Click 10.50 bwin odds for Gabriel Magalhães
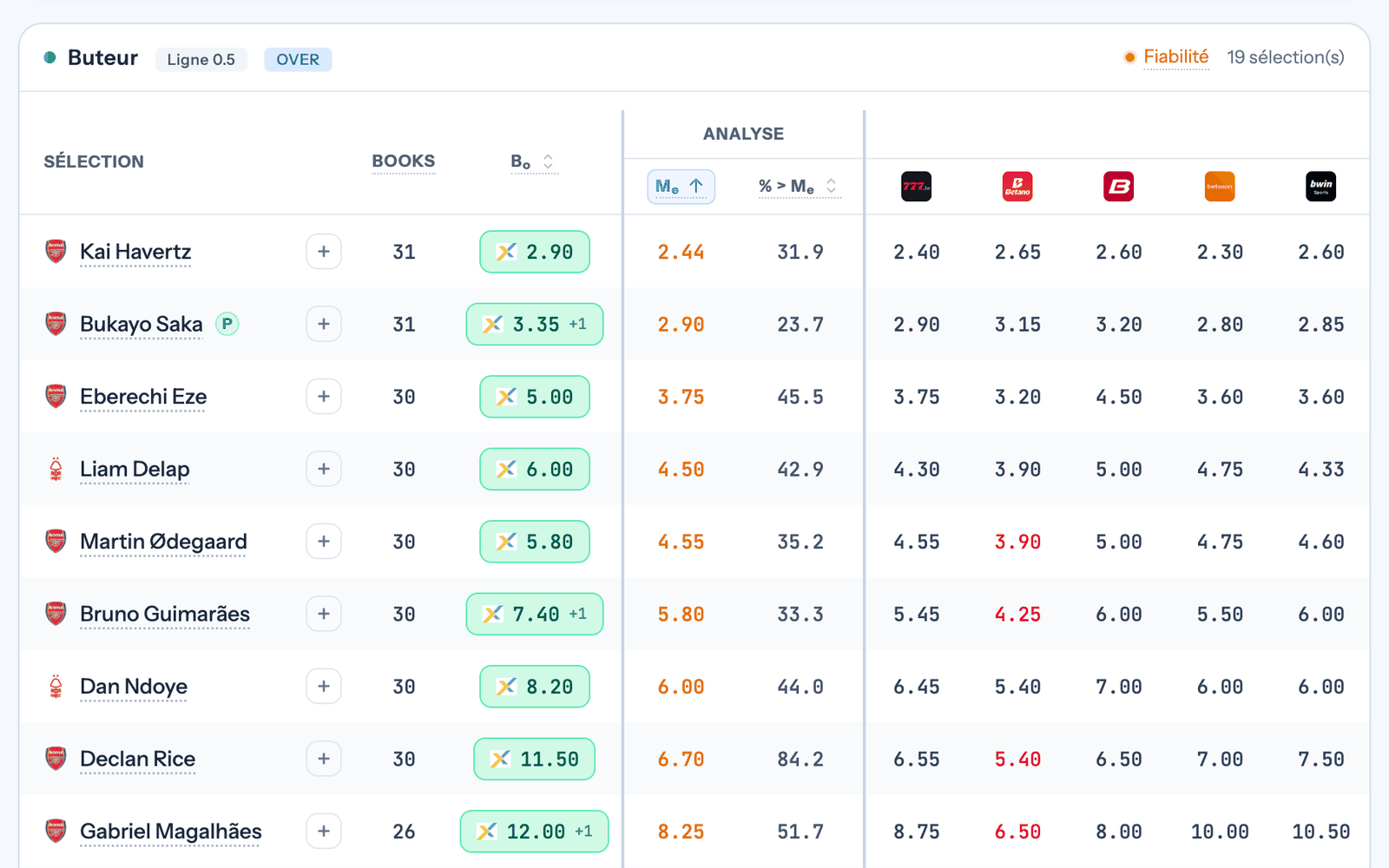The height and width of the screenshot is (868, 1389). (1320, 832)
